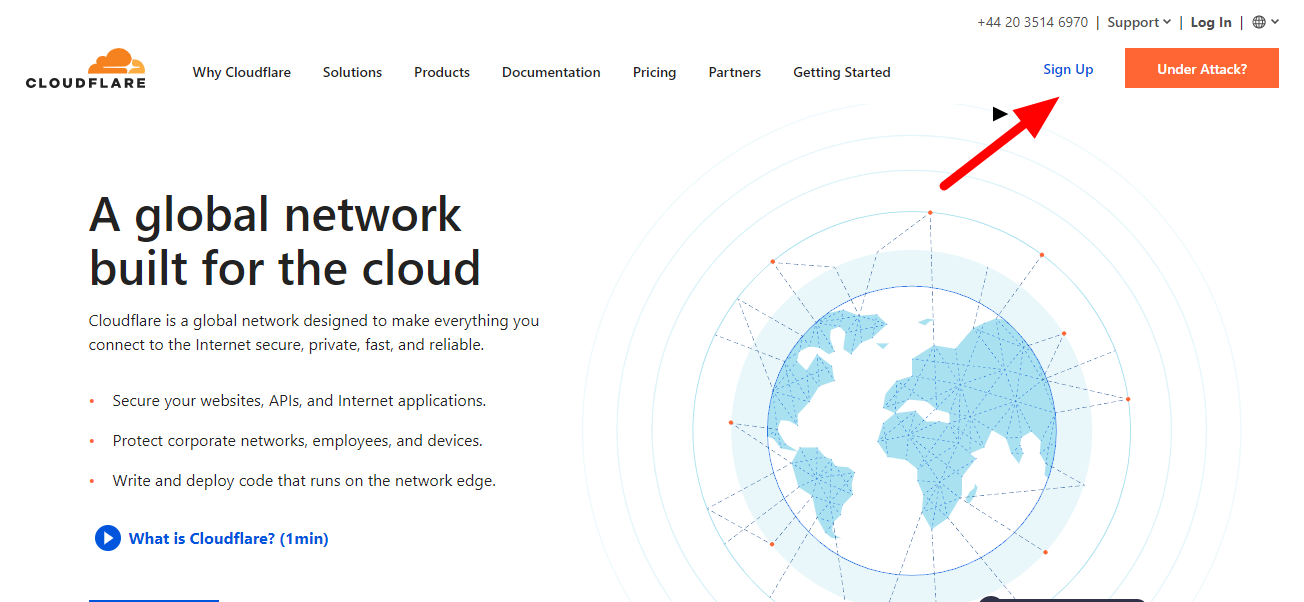Open the Pricing page
The width and height of the screenshot is (1304, 602).
pyautogui.click(x=654, y=72)
